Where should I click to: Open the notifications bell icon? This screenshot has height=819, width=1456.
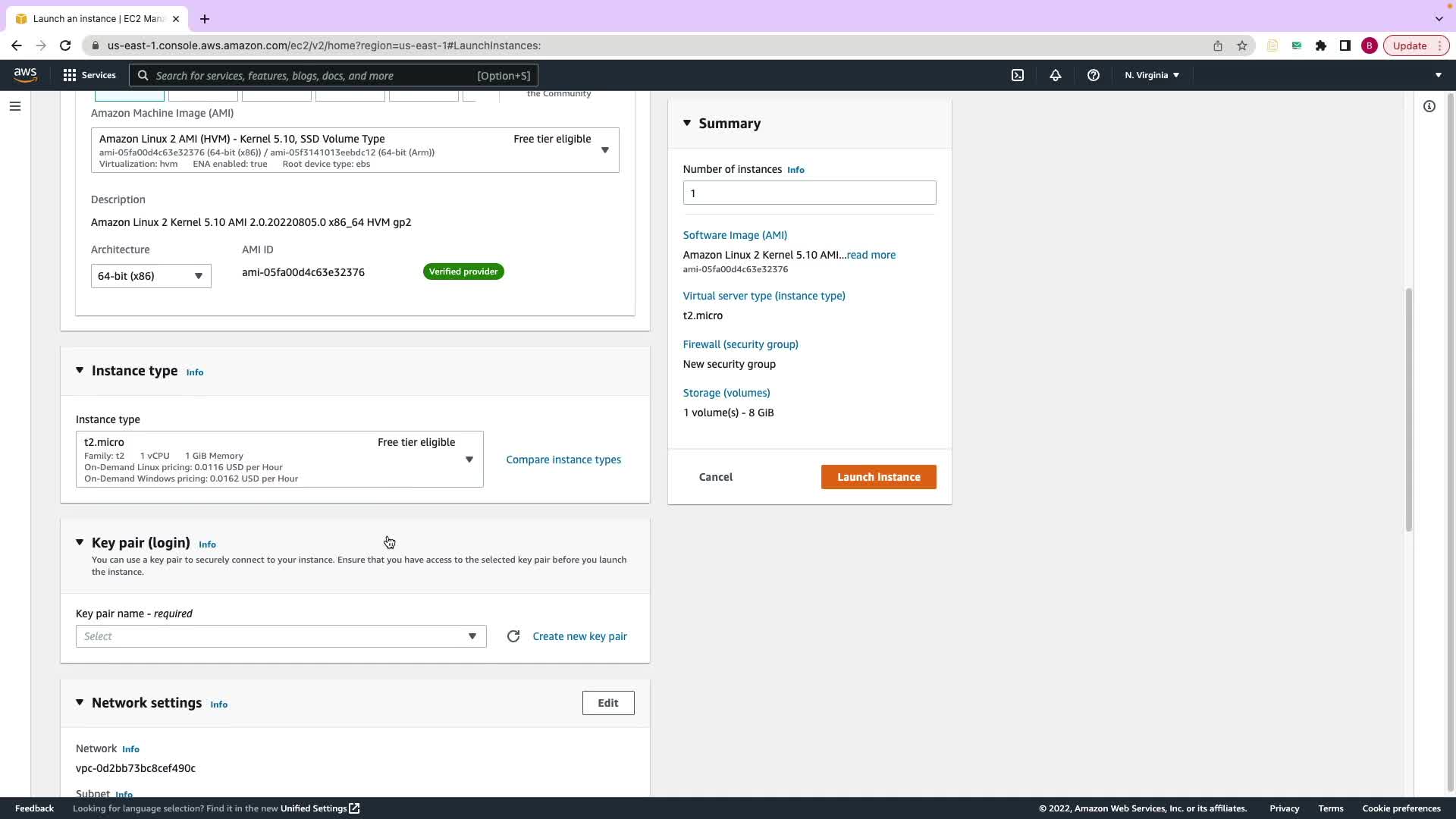coord(1055,75)
